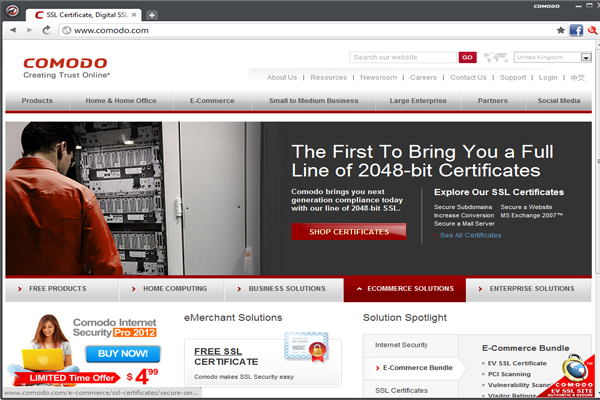
Task: Open the Products menu
Action: tap(37, 101)
